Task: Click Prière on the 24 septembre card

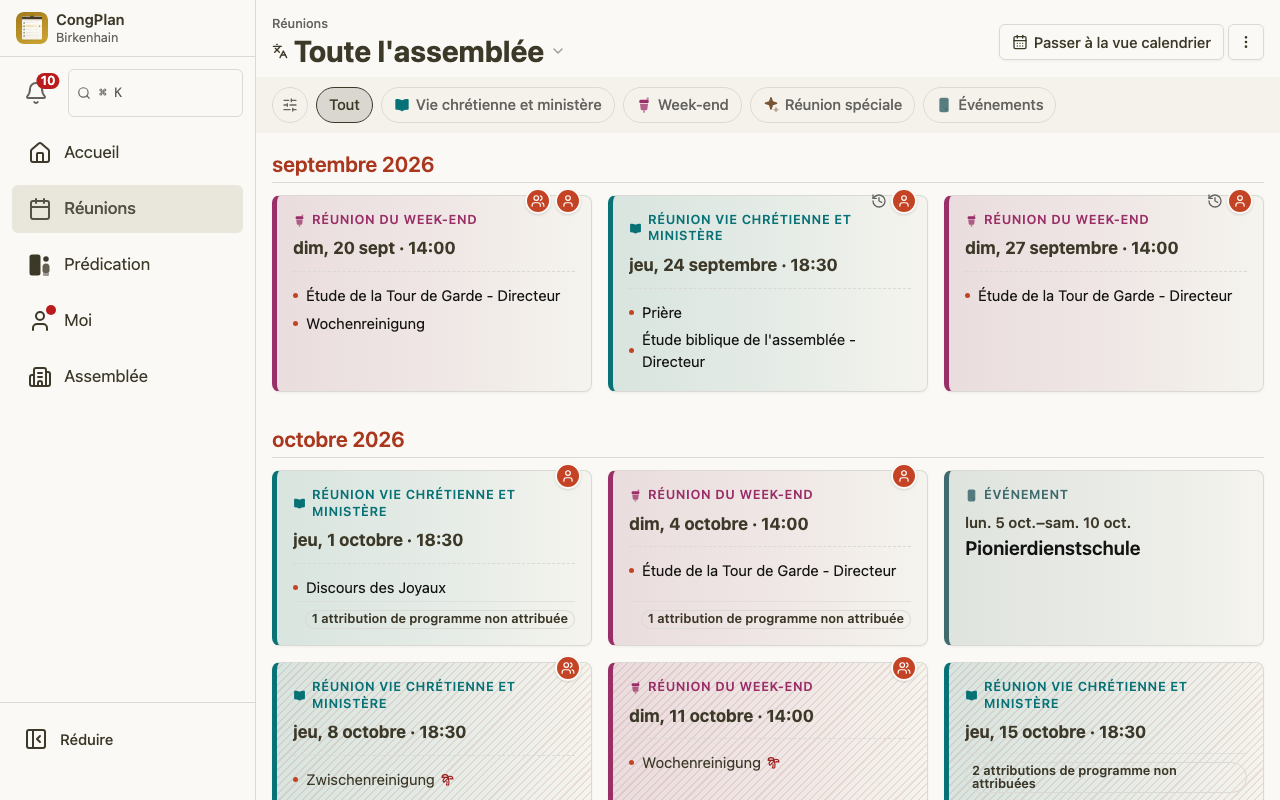Action: click(662, 313)
